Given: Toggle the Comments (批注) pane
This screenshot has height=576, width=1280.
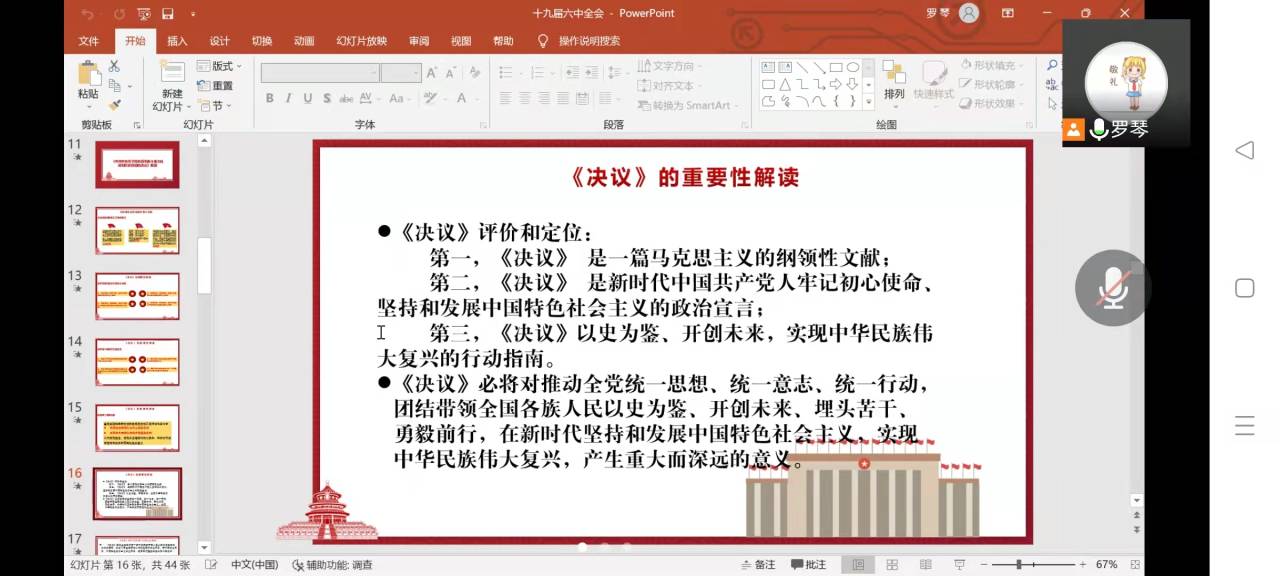Looking at the screenshot, I should pyautogui.click(x=809, y=565).
